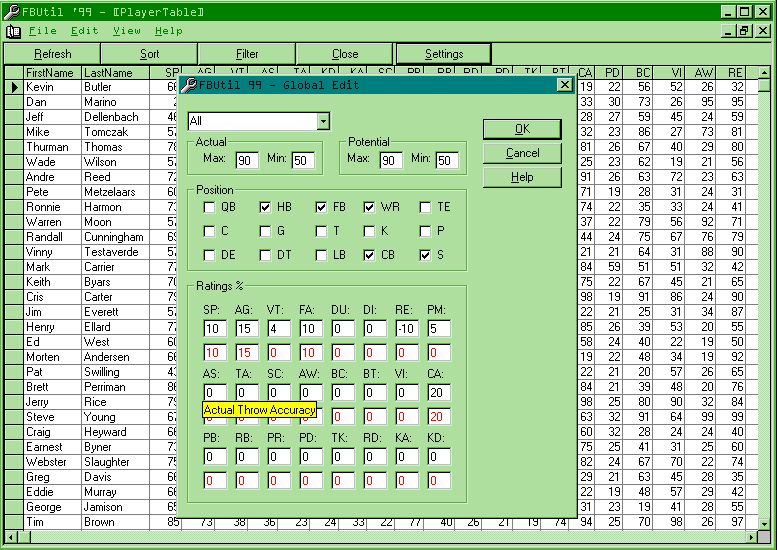Uncheck the WR position checkbox
777x550 pixels.
(369, 207)
